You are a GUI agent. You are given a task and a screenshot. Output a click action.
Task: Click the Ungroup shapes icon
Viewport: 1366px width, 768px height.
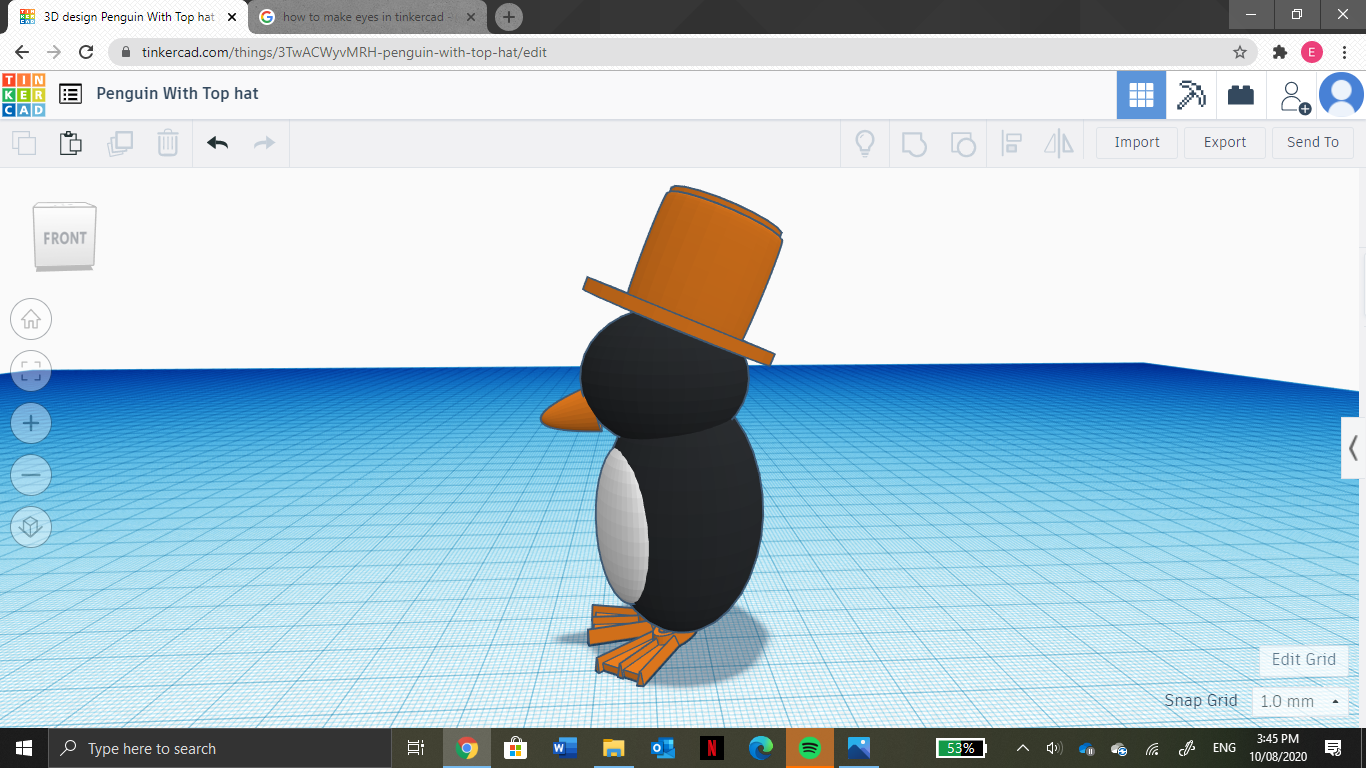(x=962, y=143)
